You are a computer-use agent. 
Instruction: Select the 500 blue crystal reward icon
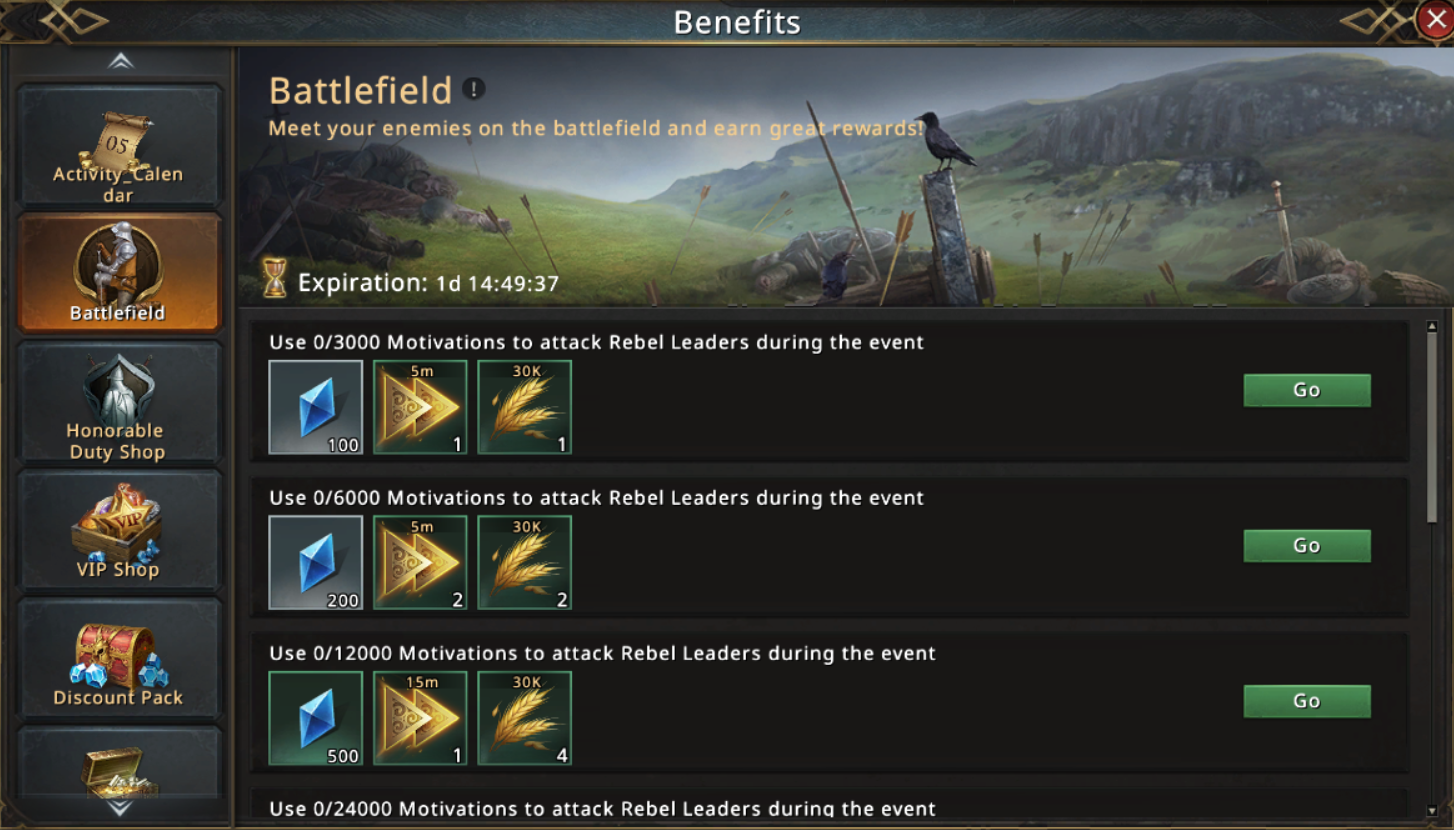(x=316, y=718)
